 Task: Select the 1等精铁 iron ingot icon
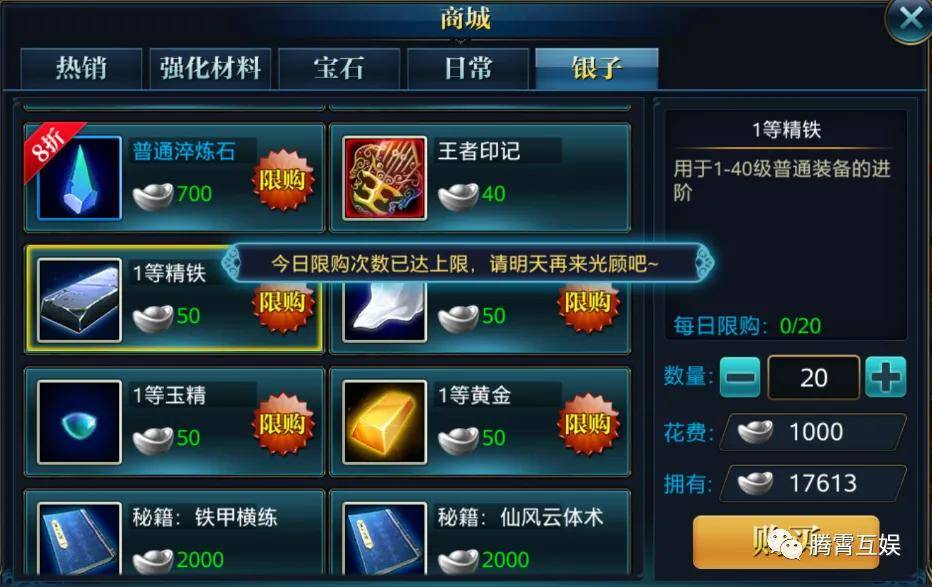pos(80,301)
